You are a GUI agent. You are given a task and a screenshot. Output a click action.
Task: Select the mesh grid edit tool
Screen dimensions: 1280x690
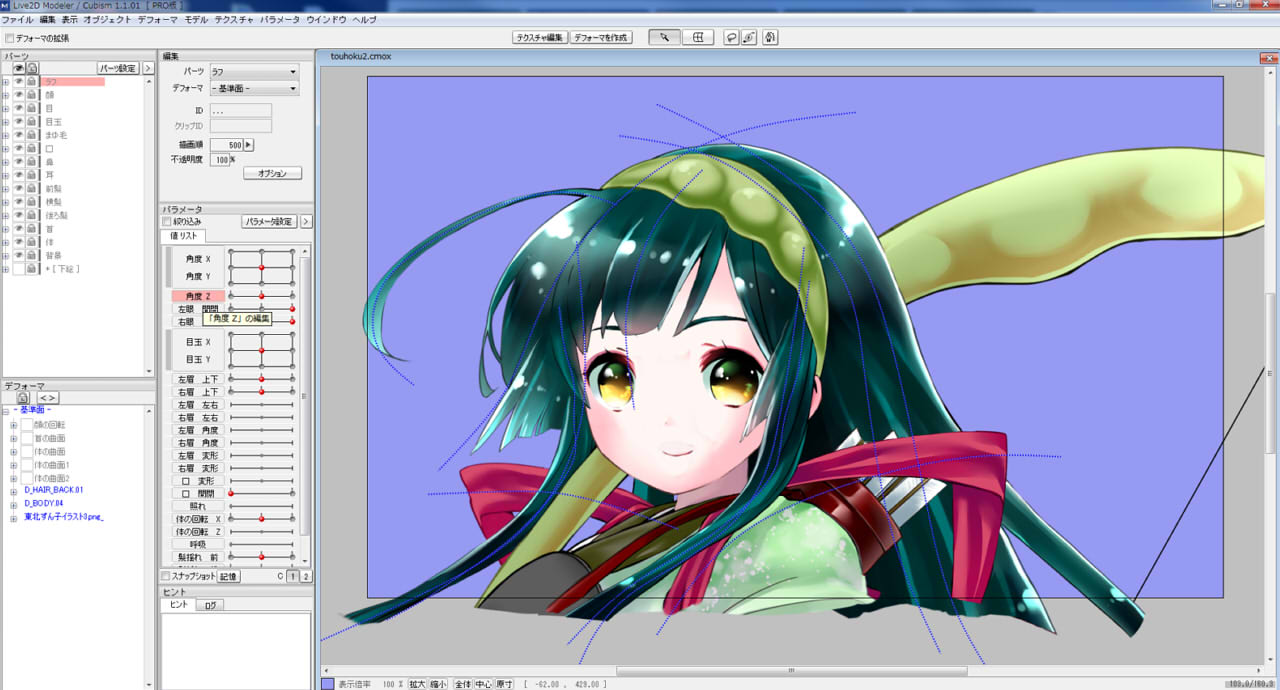point(698,37)
